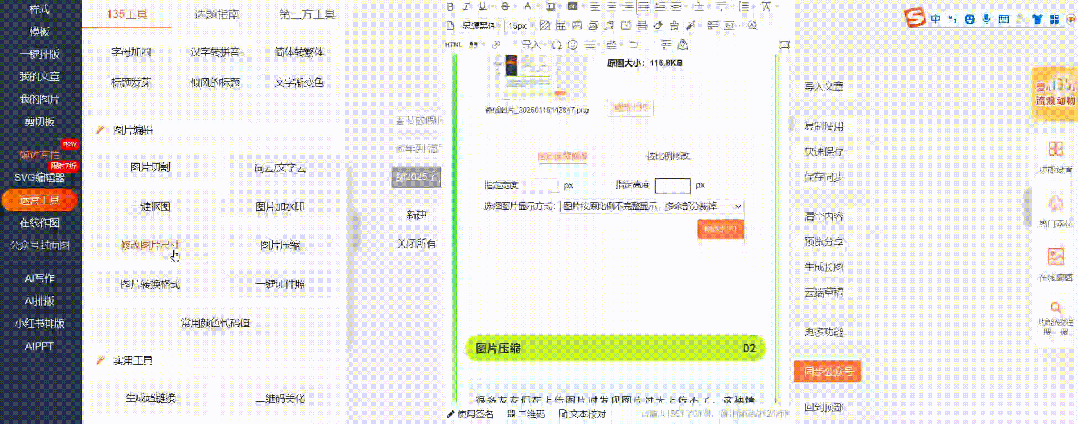Apply italic formatting with the I icon
1078x424 pixels.
pyautogui.click(x=466, y=6)
